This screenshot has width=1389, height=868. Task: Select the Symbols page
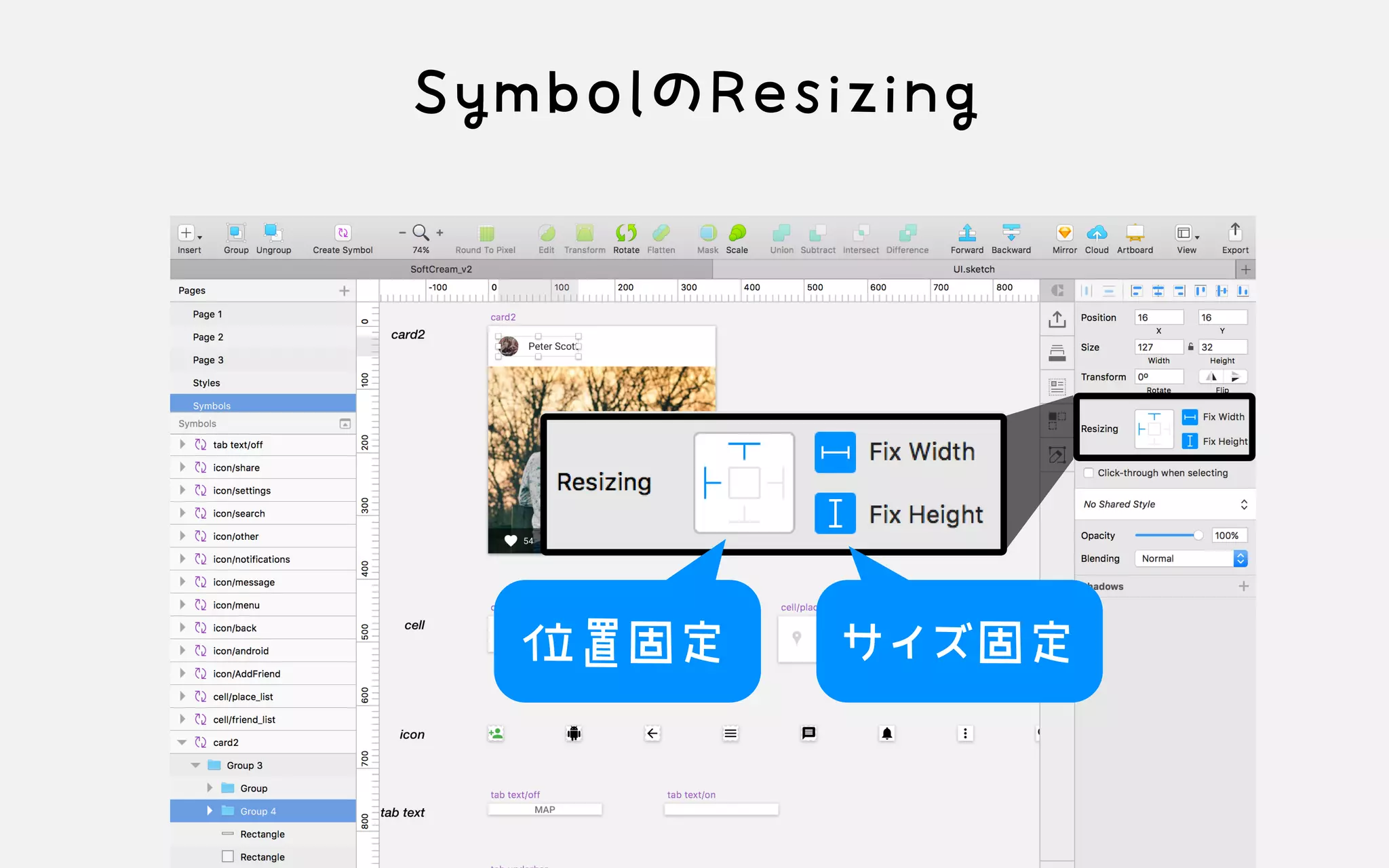263,404
